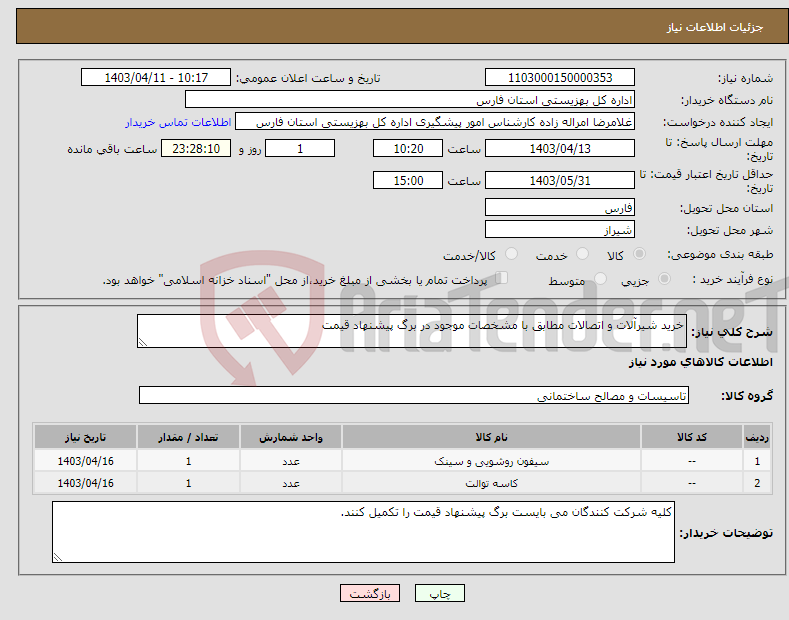Click the عدد unit cell in کاسه توالت row
Viewport: 789px width, 620px height.
[291, 483]
